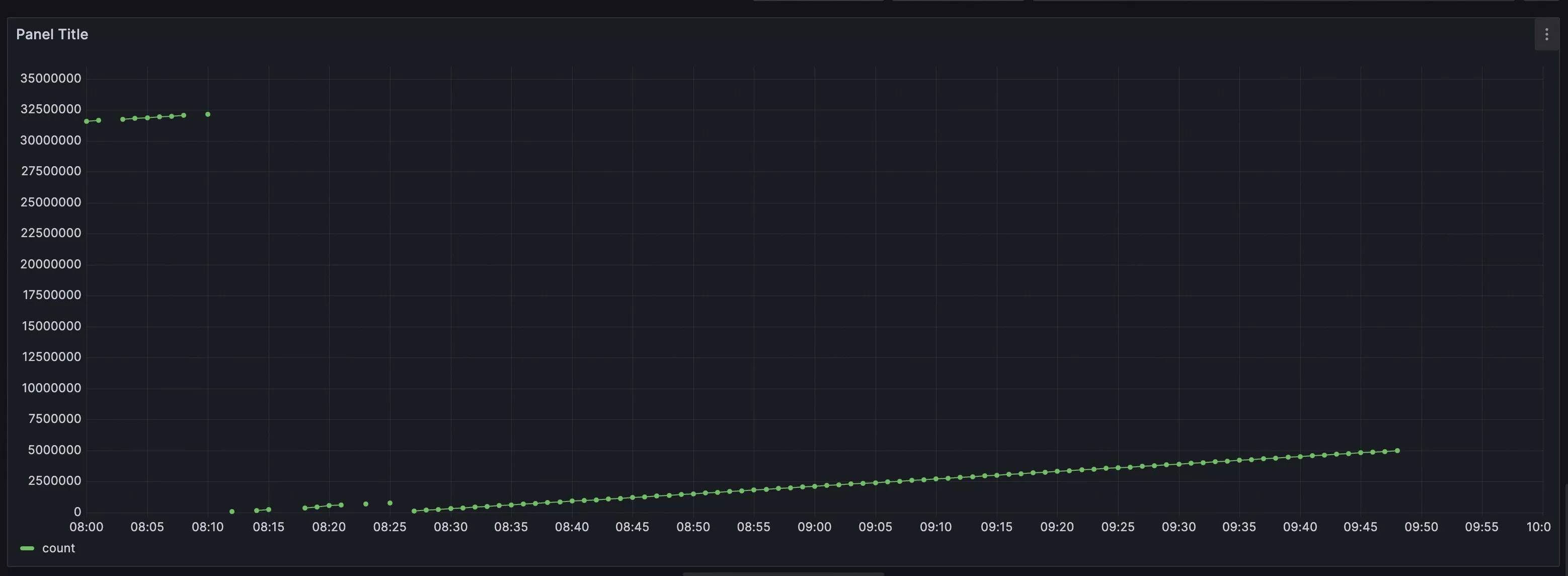Click the data point at 08:23
Image resolution: width=1568 pixels, height=576 pixels.
pos(365,504)
